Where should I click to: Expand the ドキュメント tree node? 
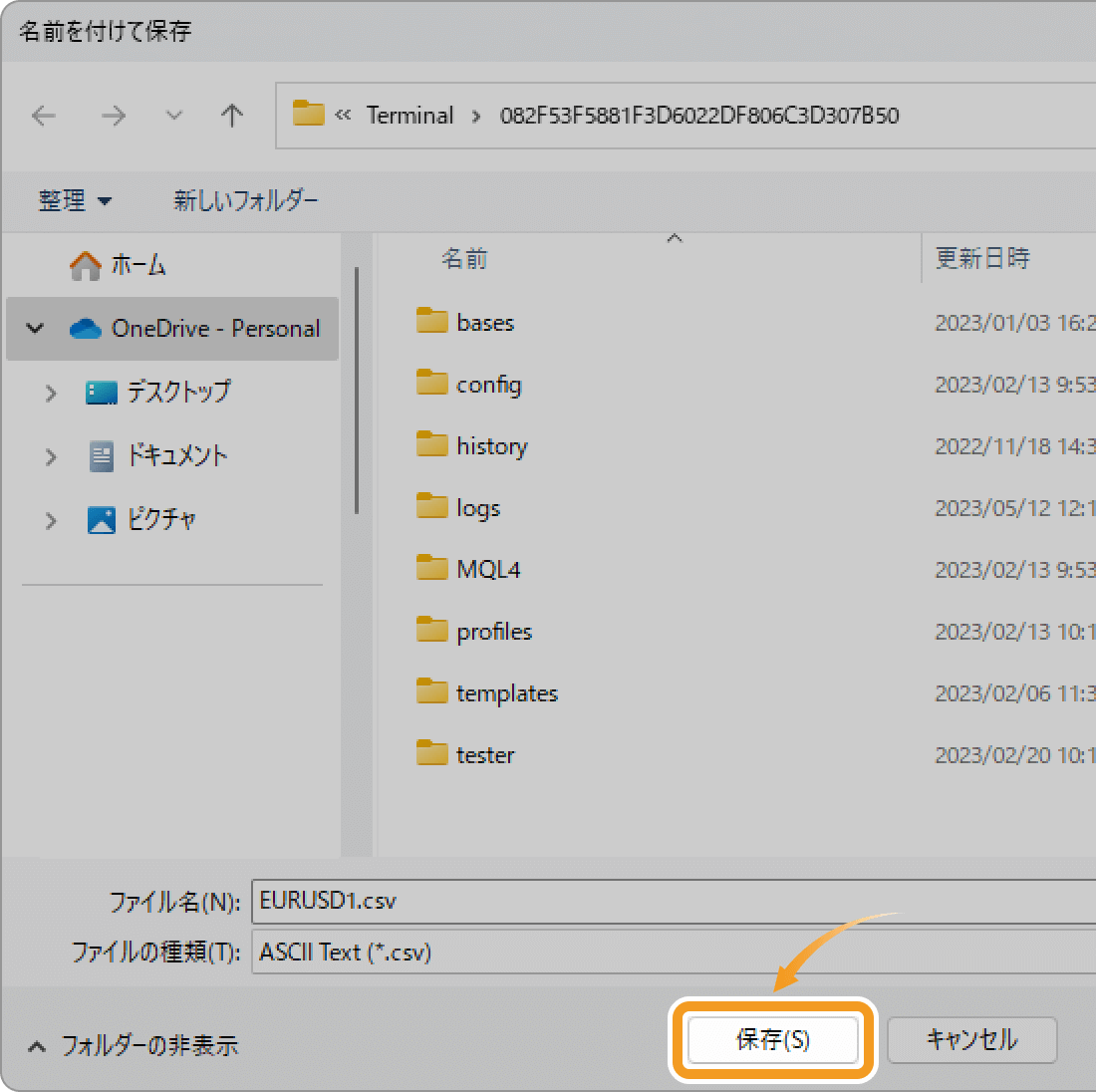pyautogui.click(x=51, y=457)
